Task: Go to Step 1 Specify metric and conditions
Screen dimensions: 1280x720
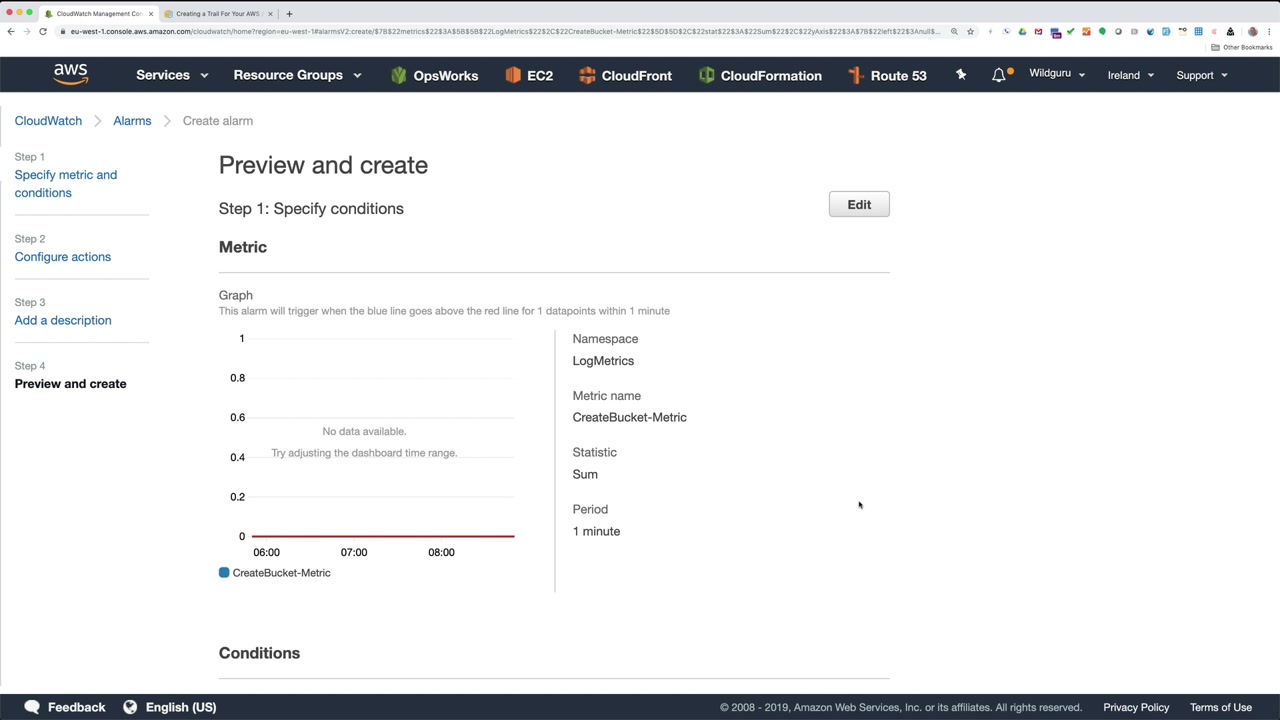Action: (x=66, y=184)
